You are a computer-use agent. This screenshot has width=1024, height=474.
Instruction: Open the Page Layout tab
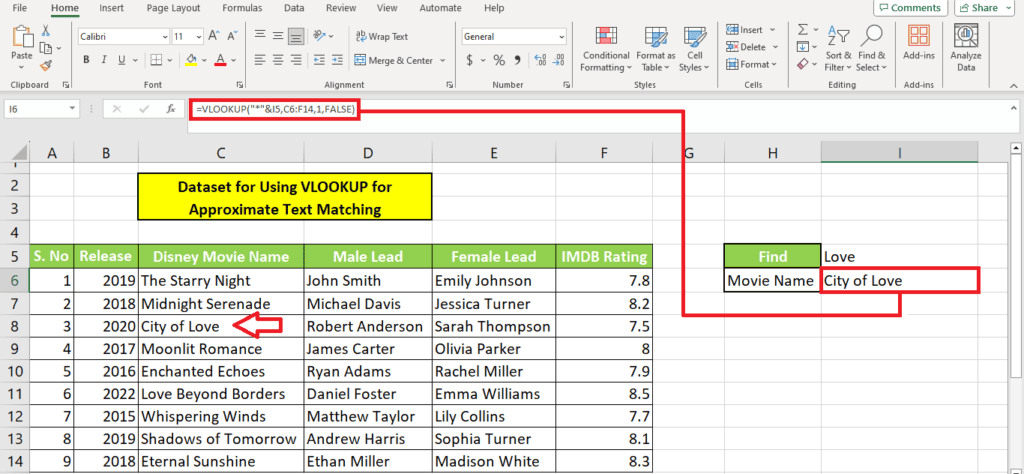click(176, 8)
